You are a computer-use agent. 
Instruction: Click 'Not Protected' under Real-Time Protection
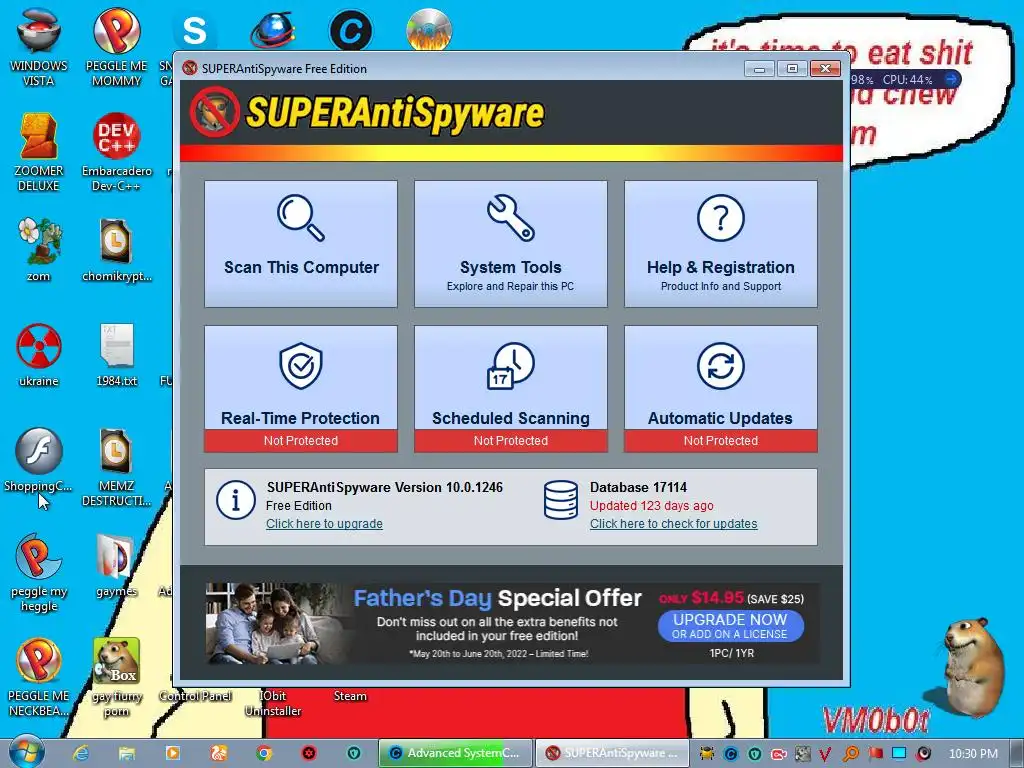(300, 441)
